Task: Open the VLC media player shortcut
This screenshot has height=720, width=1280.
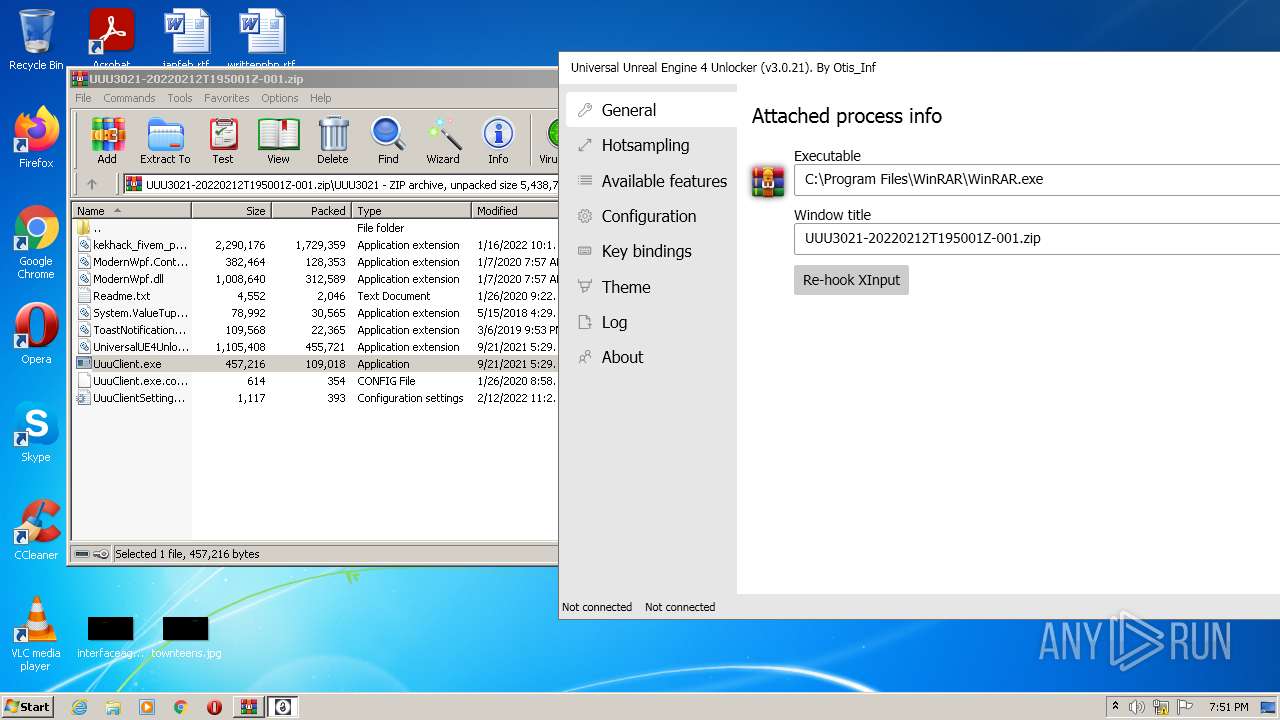Action: click(36, 635)
